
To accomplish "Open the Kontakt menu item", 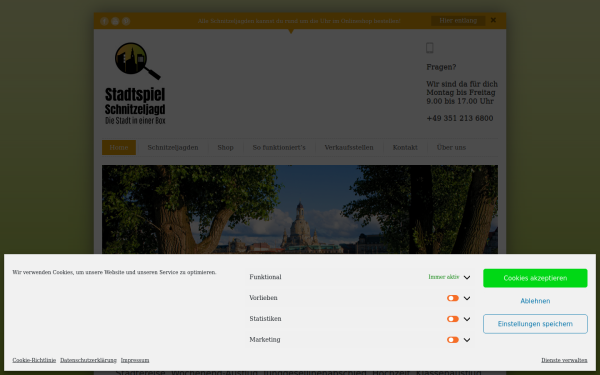I will [x=405, y=147].
